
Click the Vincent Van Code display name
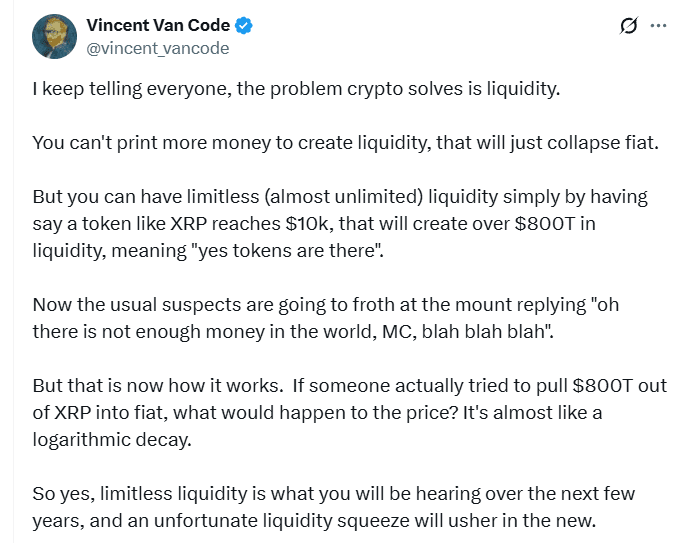point(158,26)
